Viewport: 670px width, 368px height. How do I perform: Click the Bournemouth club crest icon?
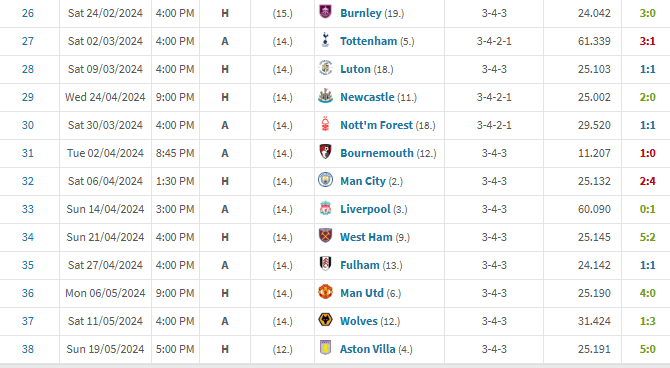pos(325,152)
